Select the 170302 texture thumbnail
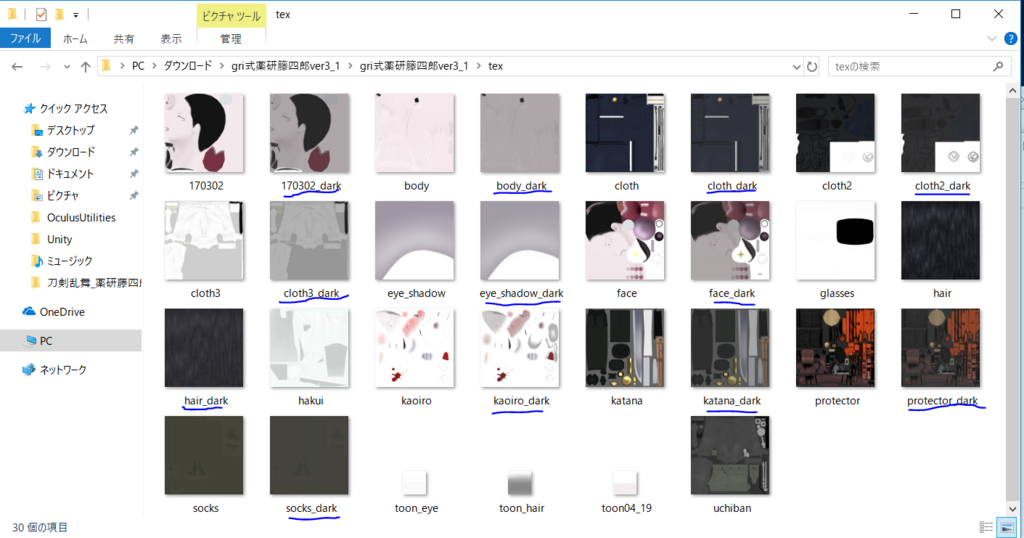 (204, 133)
